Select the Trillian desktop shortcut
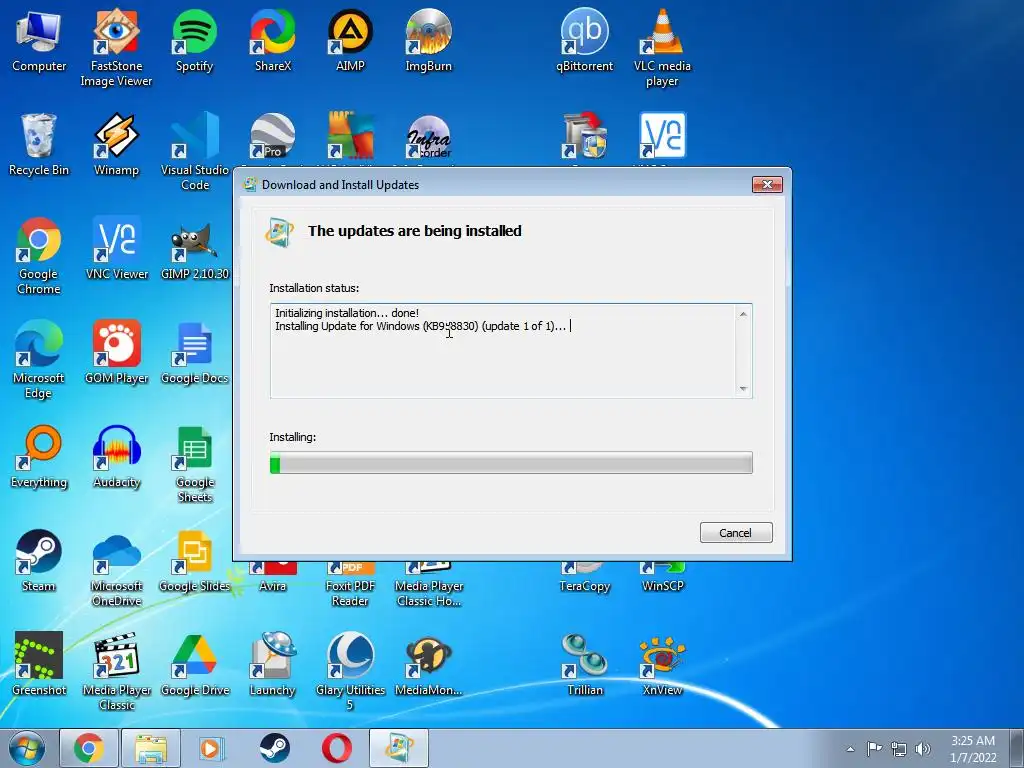 pos(584,664)
